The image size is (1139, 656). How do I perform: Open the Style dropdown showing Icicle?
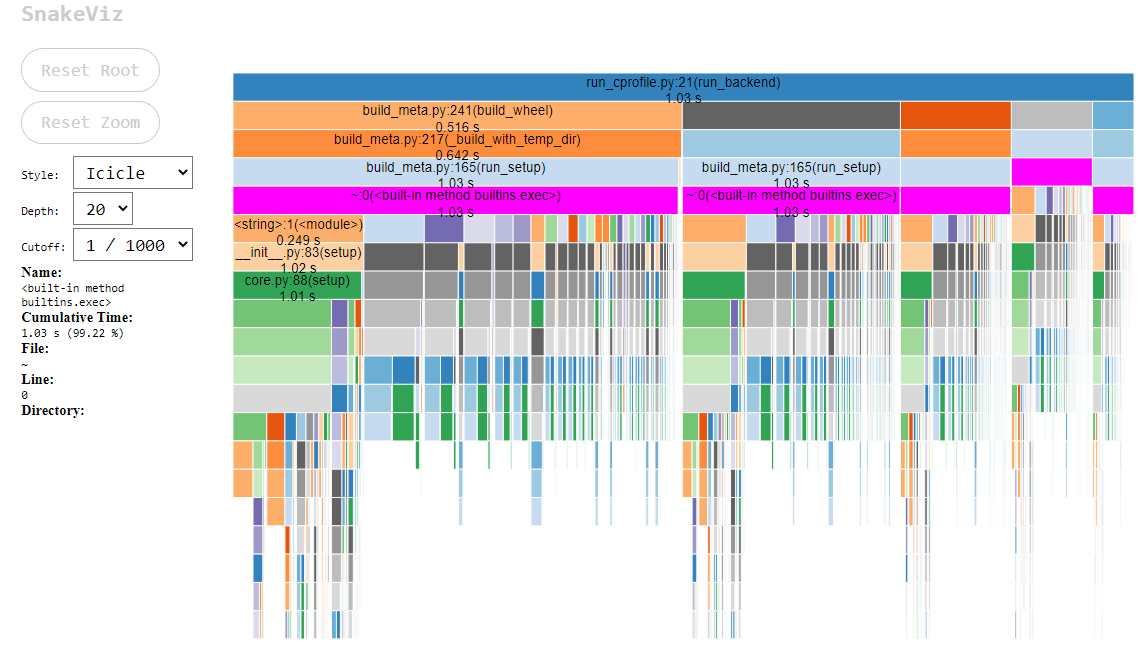pyautogui.click(x=132, y=172)
